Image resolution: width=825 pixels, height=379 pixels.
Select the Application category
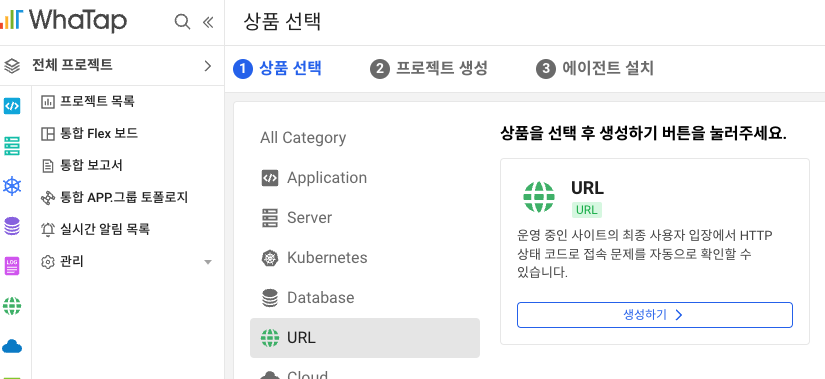click(365, 178)
